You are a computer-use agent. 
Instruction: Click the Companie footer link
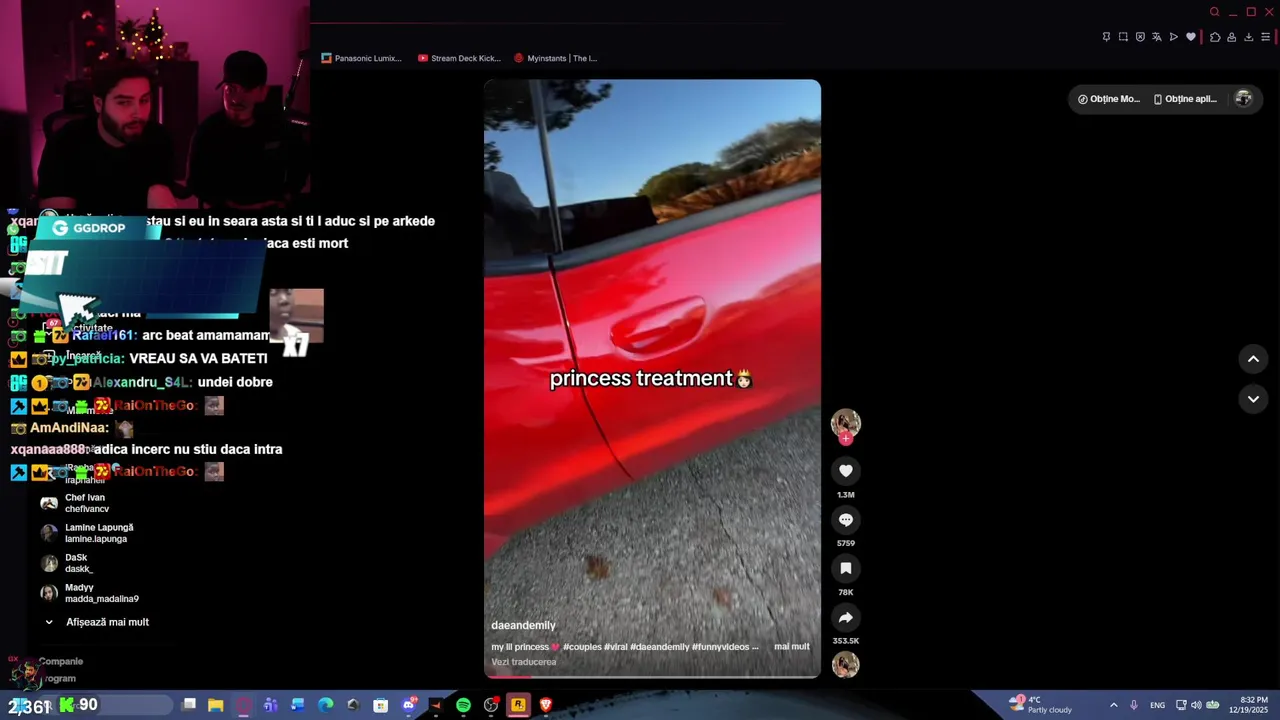tap(60, 661)
